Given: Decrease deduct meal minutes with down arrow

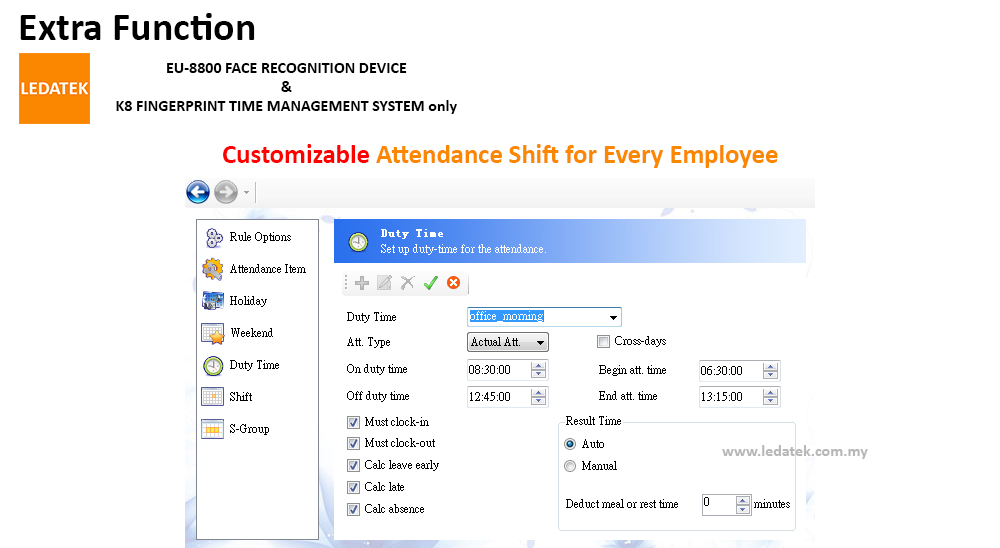Looking at the screenshot, I should [x=743, y=509].
